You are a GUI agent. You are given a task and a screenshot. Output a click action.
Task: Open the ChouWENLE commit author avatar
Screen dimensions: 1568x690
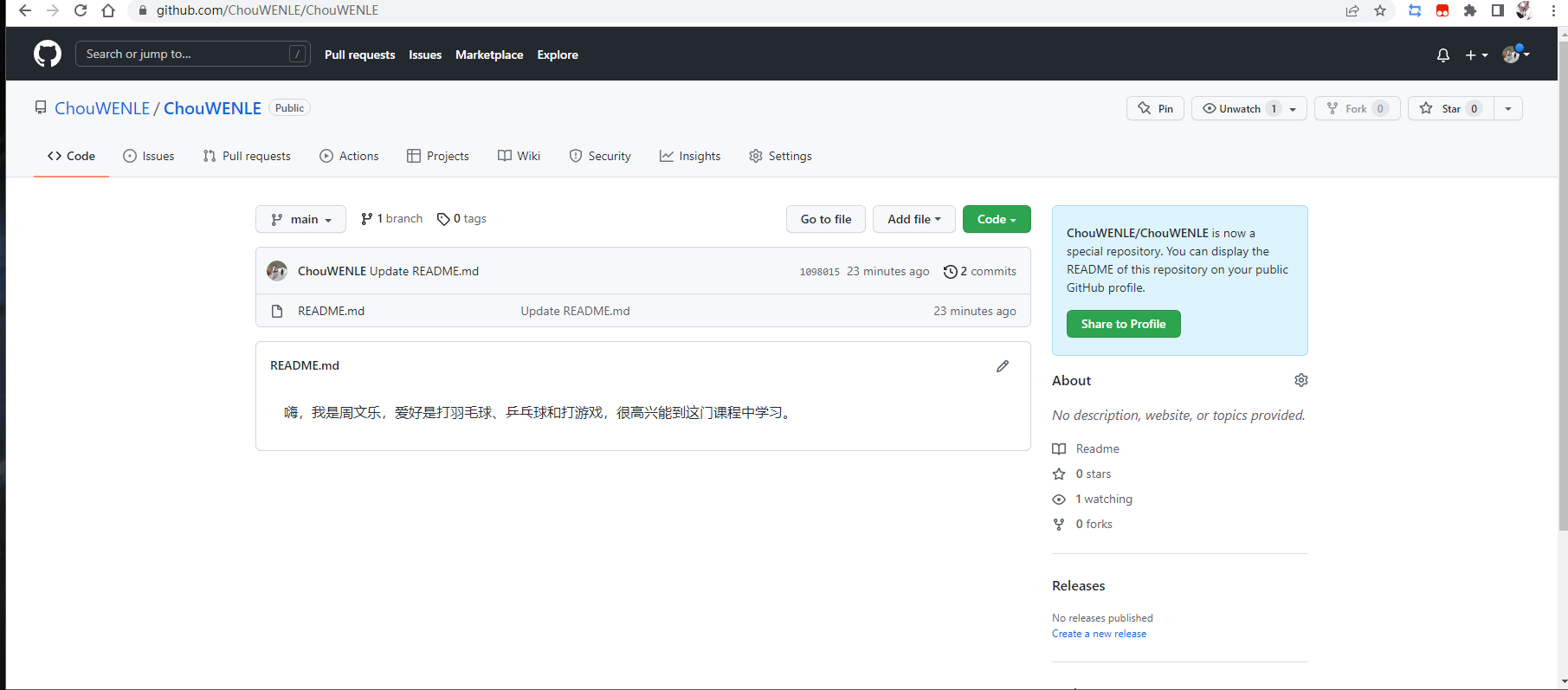pyautogui.click(x=277, y=271)
